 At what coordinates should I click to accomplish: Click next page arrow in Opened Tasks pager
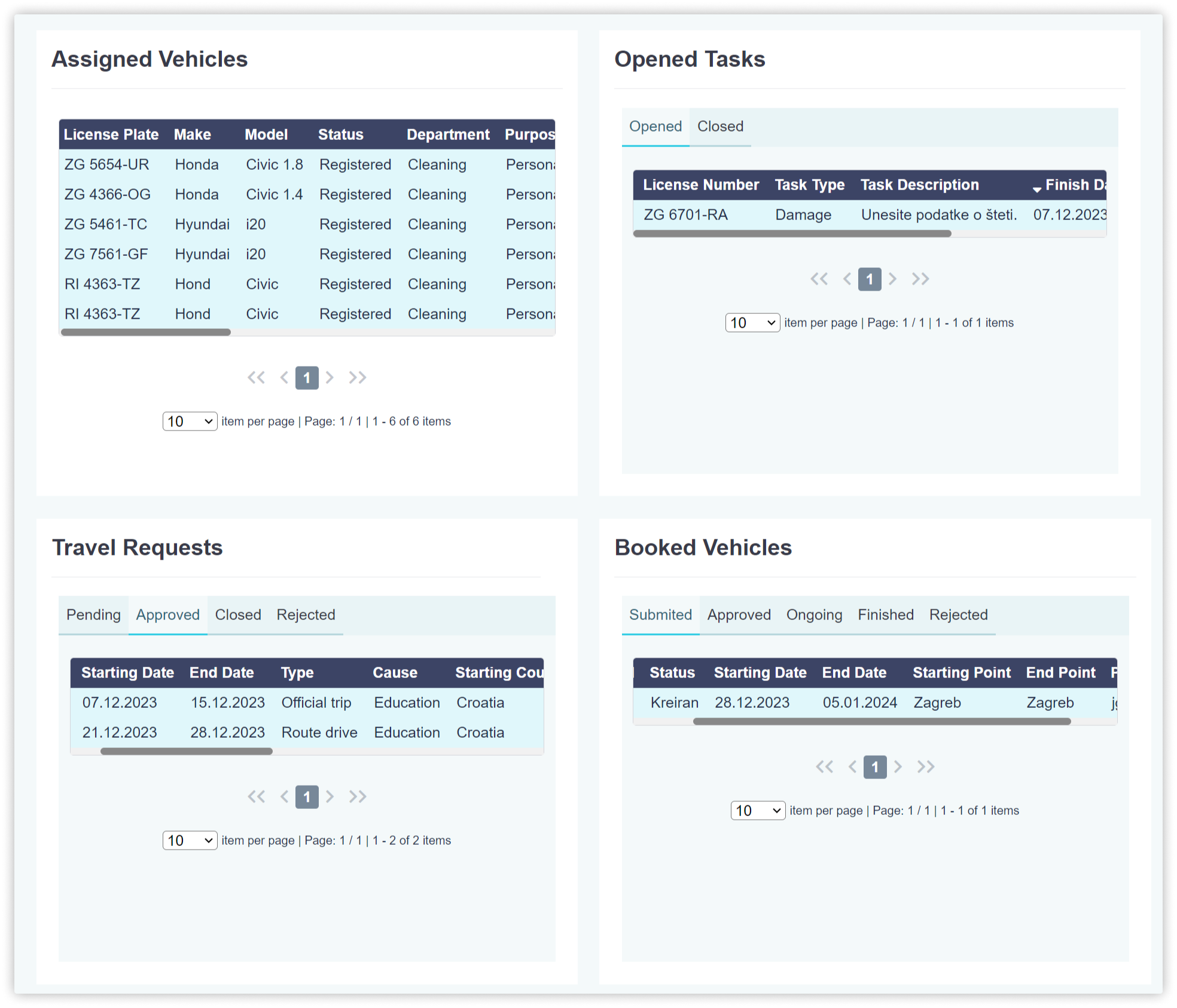point(892,279)
